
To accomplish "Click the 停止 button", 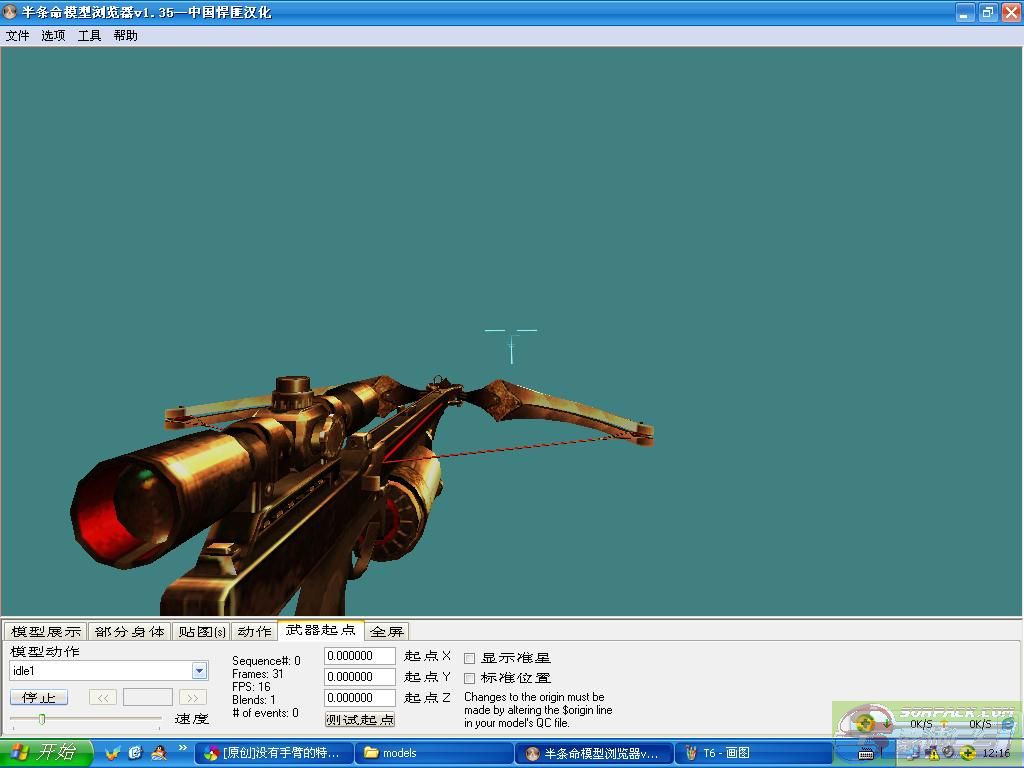I will point(39,697).
